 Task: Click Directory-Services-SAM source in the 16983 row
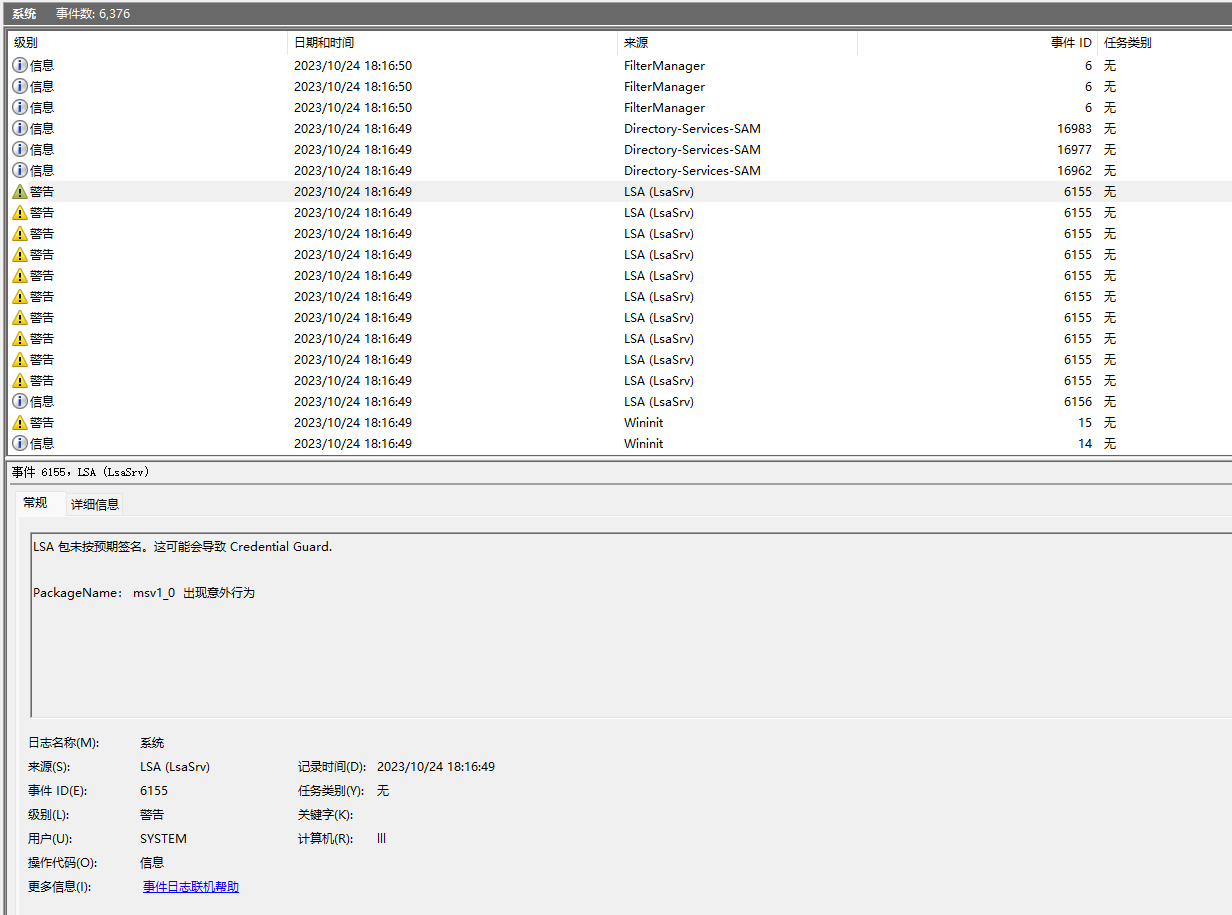[x=692, y=128]
